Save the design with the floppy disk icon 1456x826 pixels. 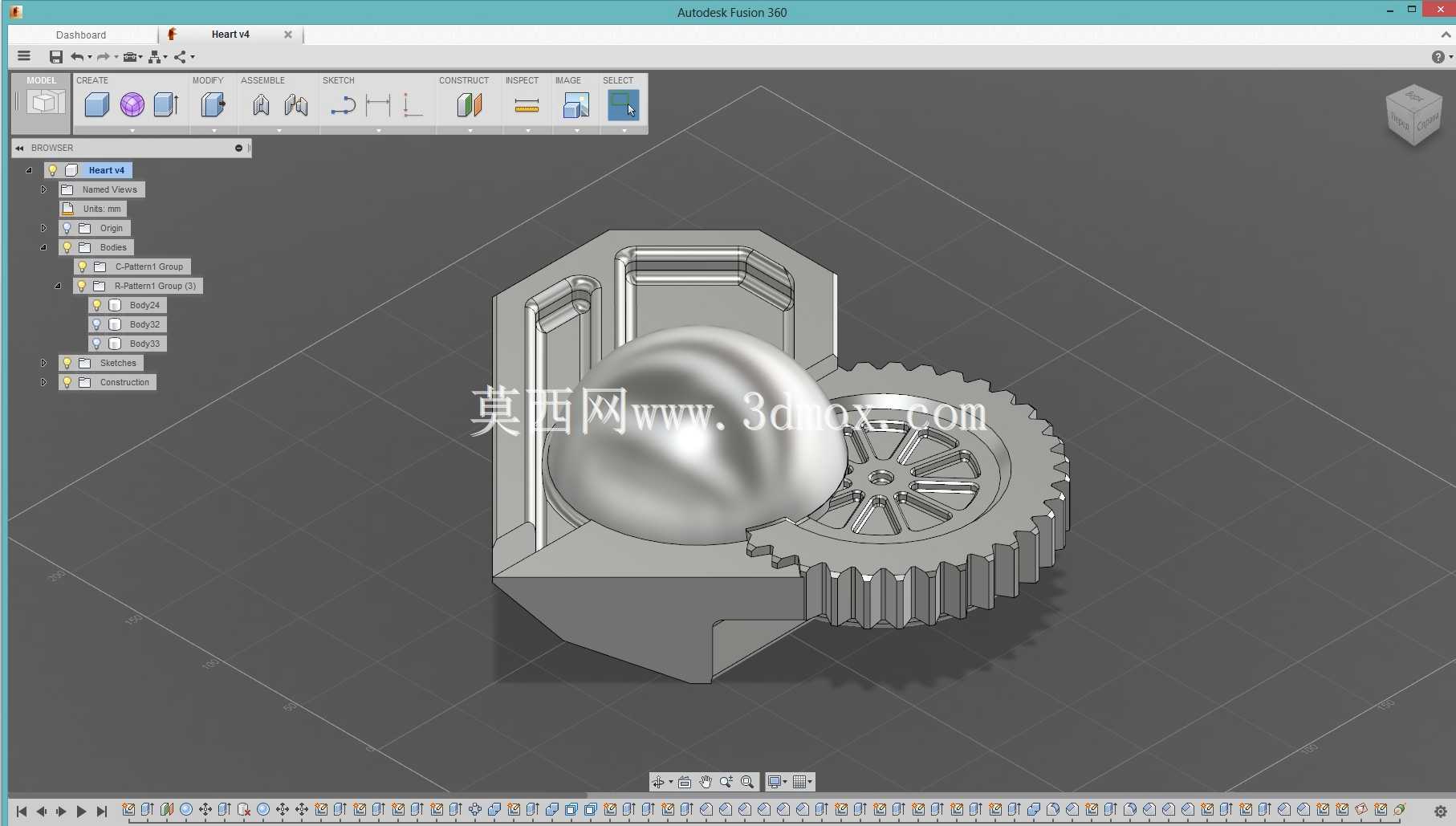pyautogui.click(x=55, y=57)
